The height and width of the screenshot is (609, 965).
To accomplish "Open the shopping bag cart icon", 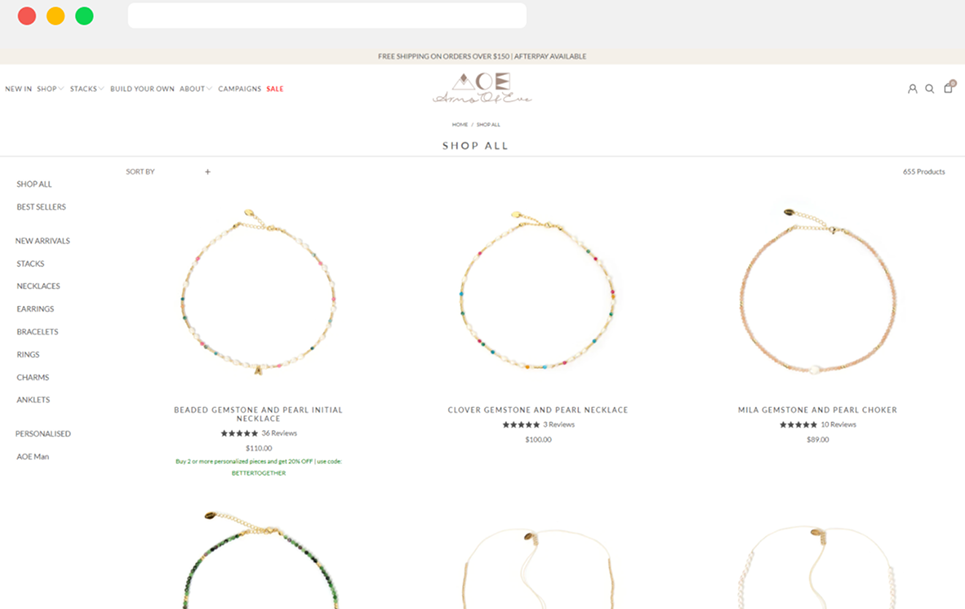I will coord(948,88).
